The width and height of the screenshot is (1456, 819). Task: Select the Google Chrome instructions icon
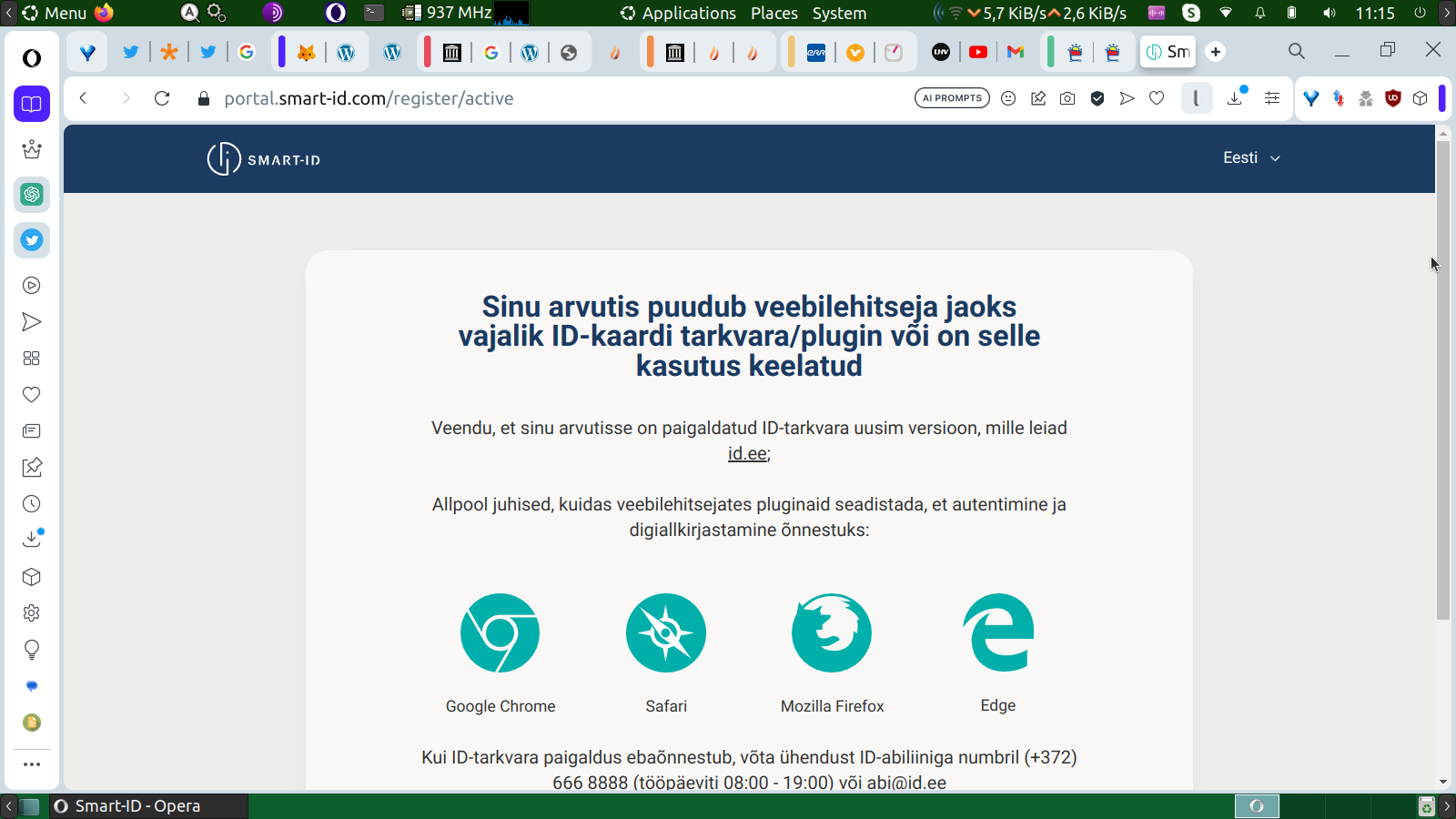coord(500,633)
